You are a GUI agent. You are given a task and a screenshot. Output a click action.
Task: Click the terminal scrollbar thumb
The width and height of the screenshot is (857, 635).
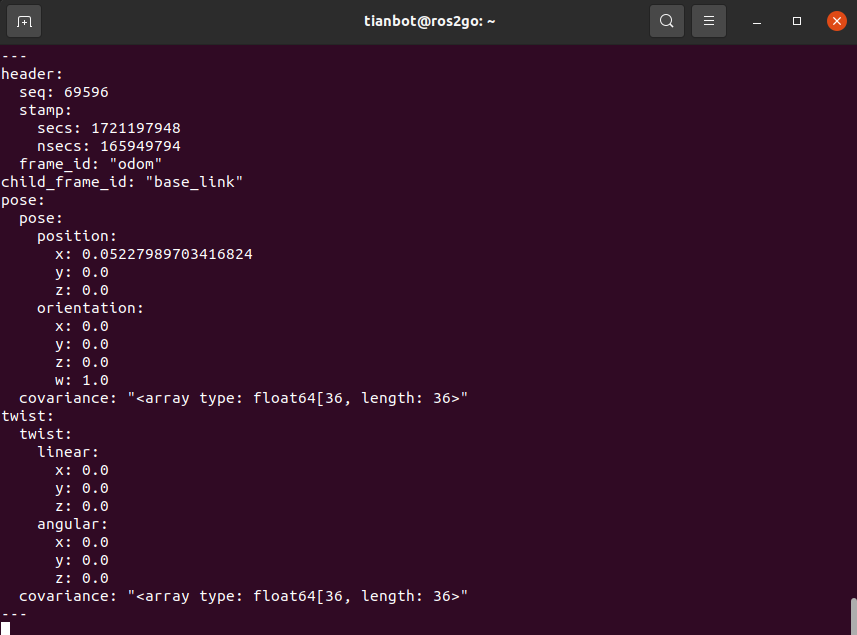853,615
